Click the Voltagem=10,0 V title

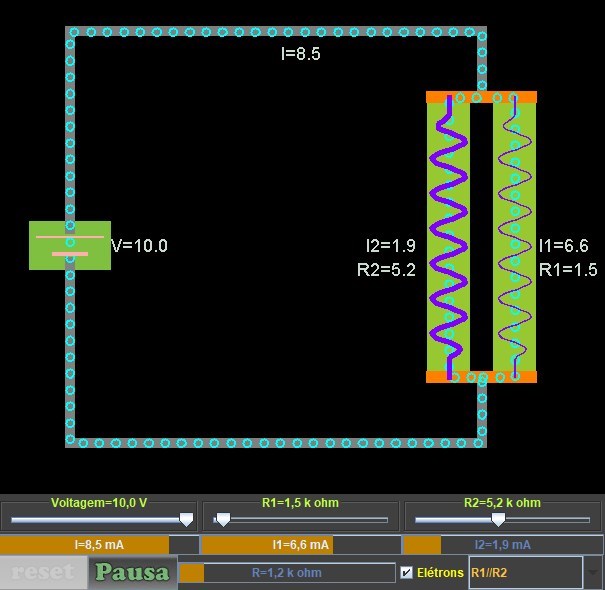(x=99, y=503)
